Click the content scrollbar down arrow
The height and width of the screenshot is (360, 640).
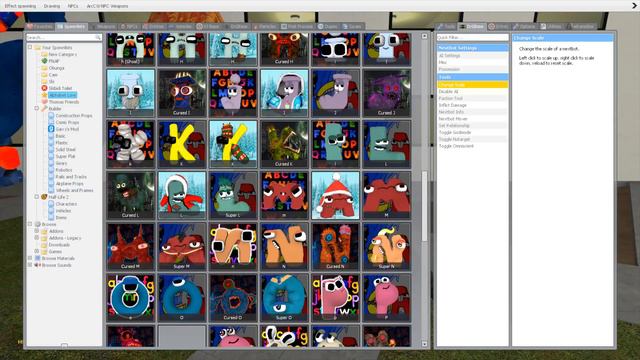(x=424, y=344)
